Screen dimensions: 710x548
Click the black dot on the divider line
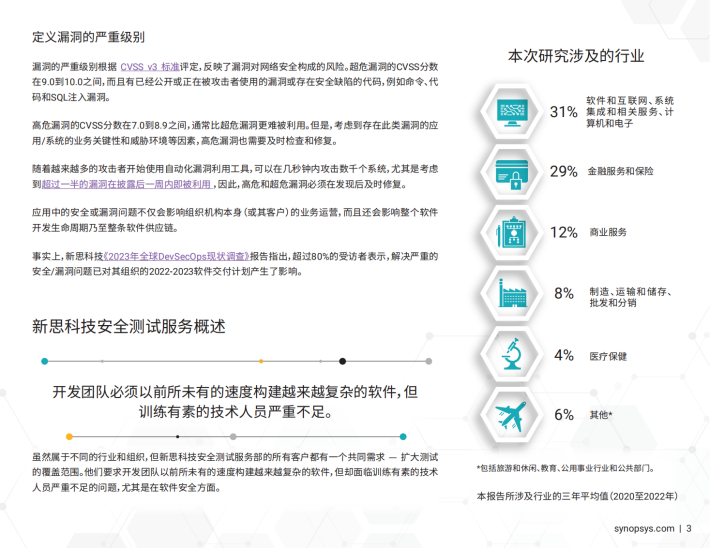342,360
